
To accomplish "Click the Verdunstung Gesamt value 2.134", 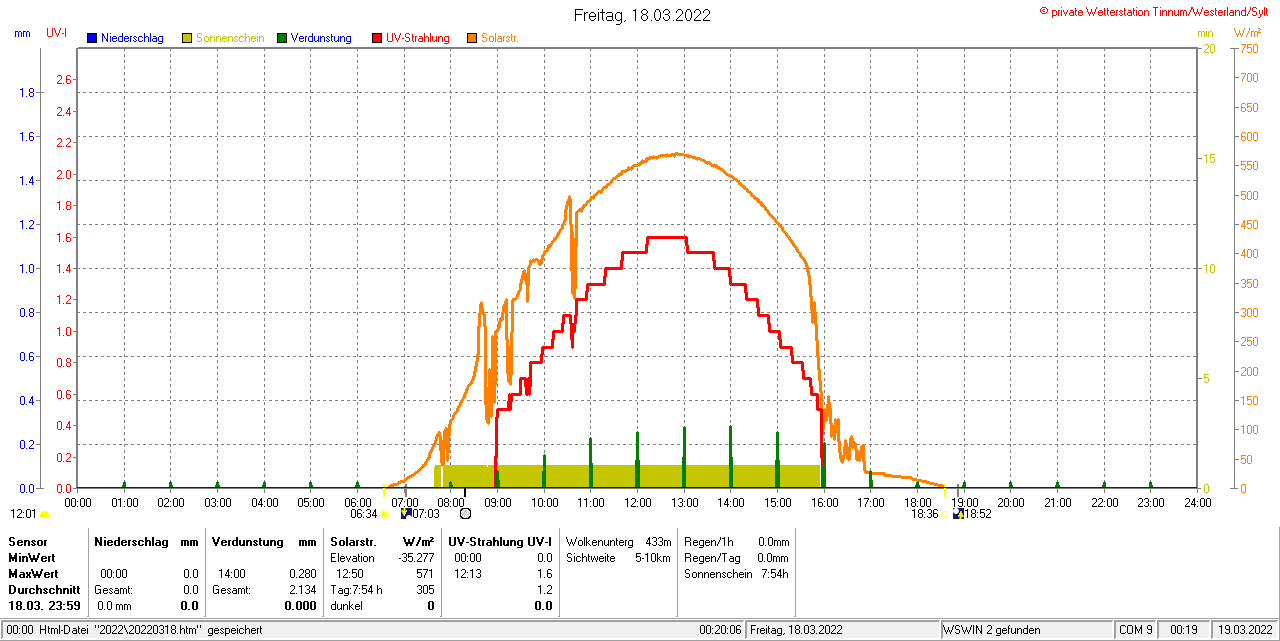I will pos(303,590).
